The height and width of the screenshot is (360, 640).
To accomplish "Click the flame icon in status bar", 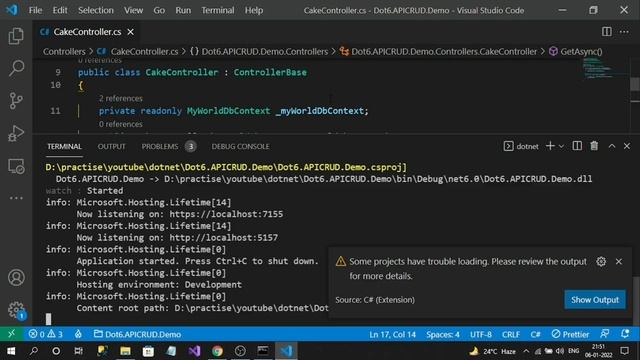I will tap(78, 334).
